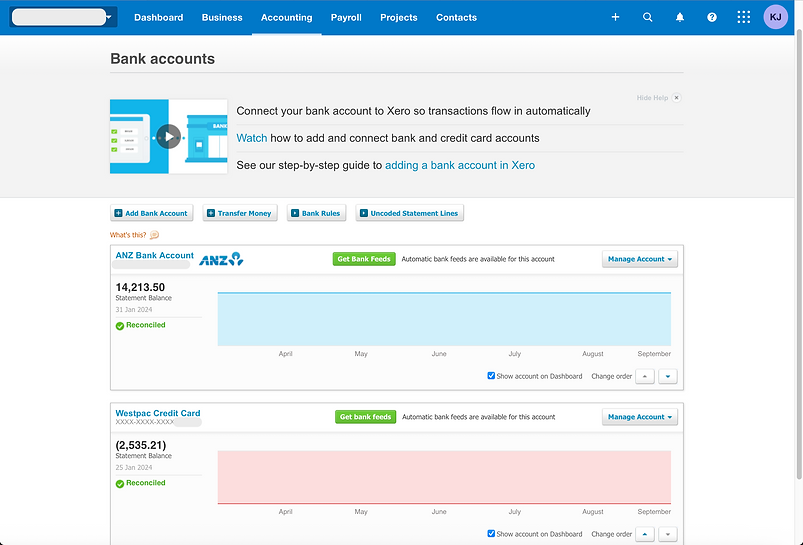Open the Payroll menu
This screenshot has height=545, width=803.
(346, 17)
